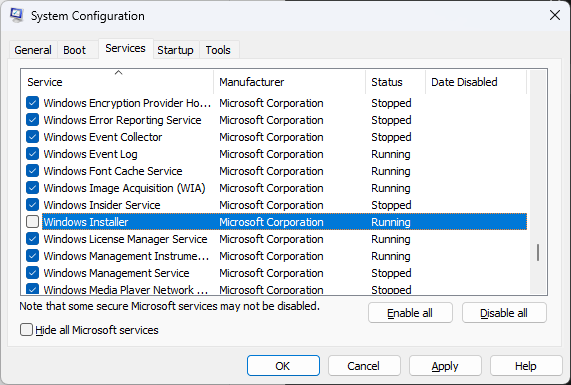Enable the Windows Installer checkbox
571x385 pixels.
pos(32,222)
